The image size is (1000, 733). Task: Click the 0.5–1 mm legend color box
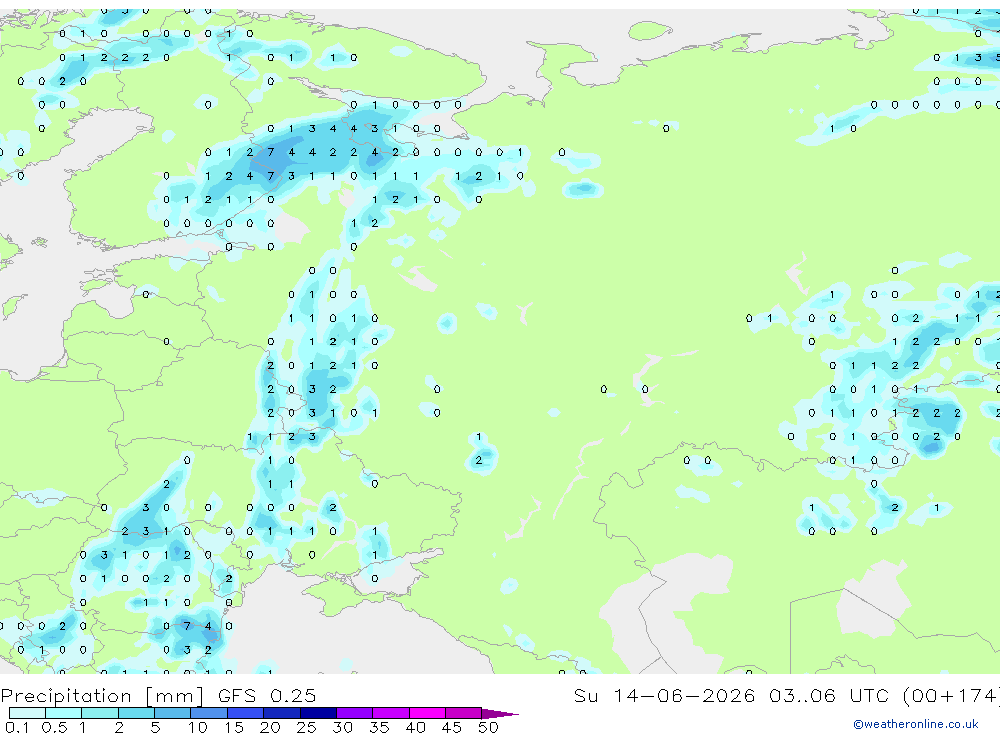tap(64, 713)
